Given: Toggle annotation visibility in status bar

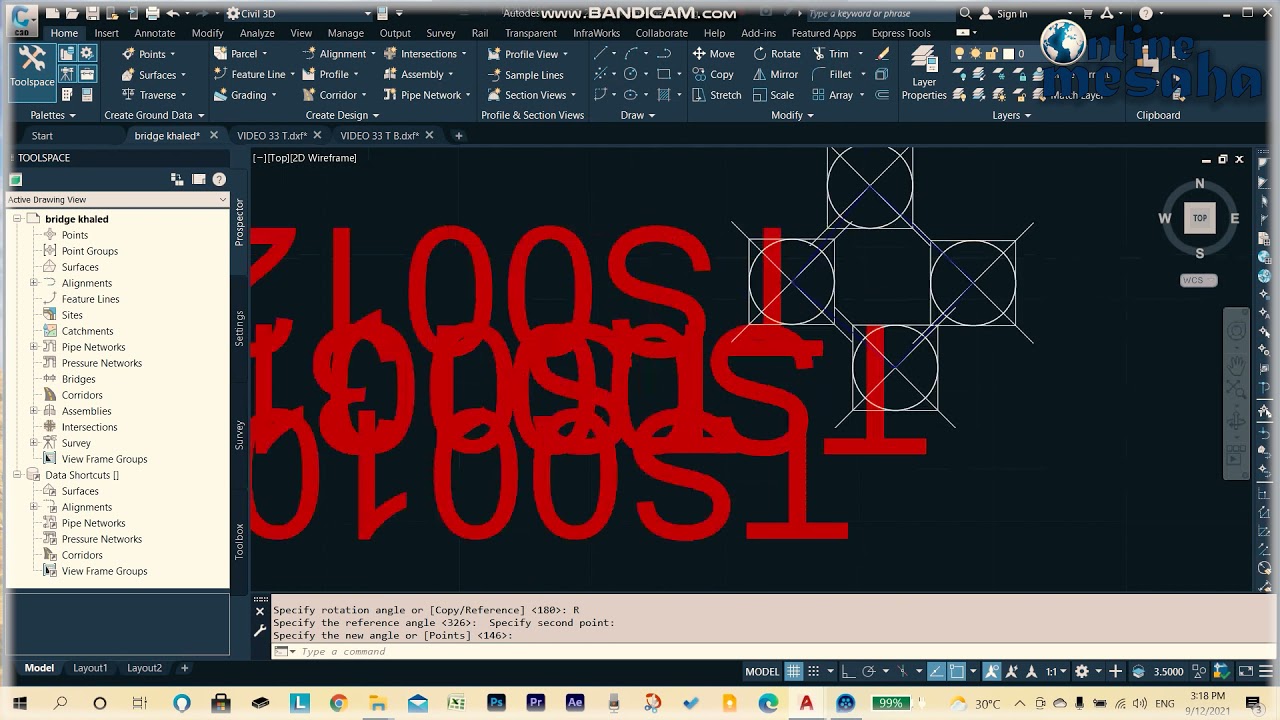Looking at the screenshot, I should [x=993, y=672].
